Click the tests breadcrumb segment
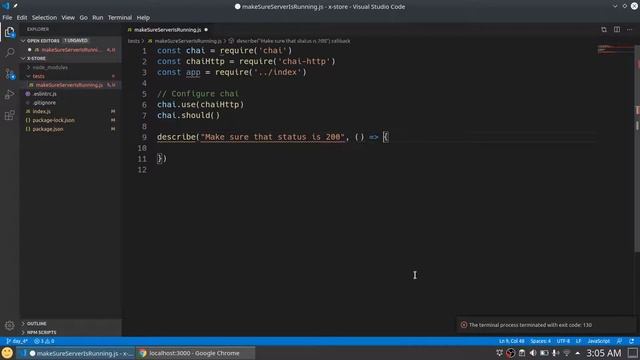The image size is (640, 360). pos(133,41)
